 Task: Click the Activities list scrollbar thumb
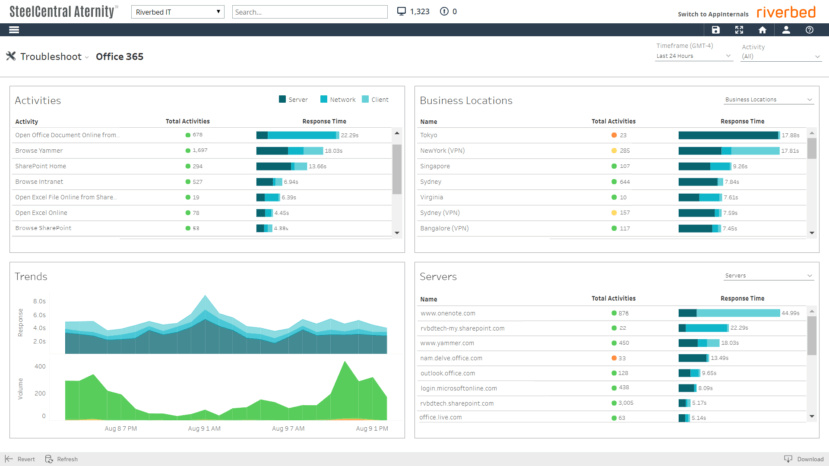[397, 169]
